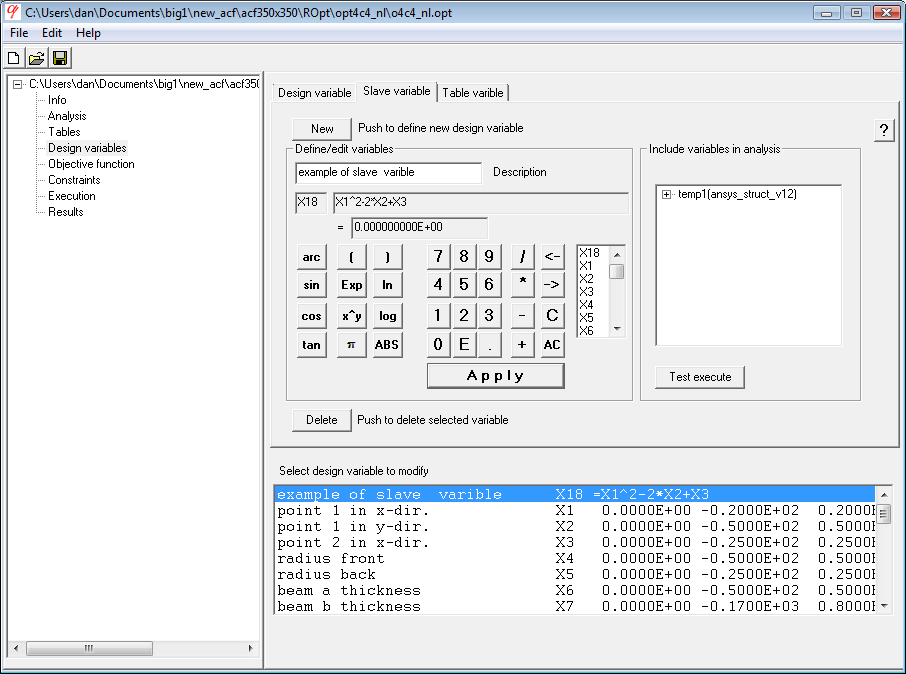The height and width of the screenshot is (674, 906).
Task: Switch to the Table varible tab
Action: pos(473,93)
